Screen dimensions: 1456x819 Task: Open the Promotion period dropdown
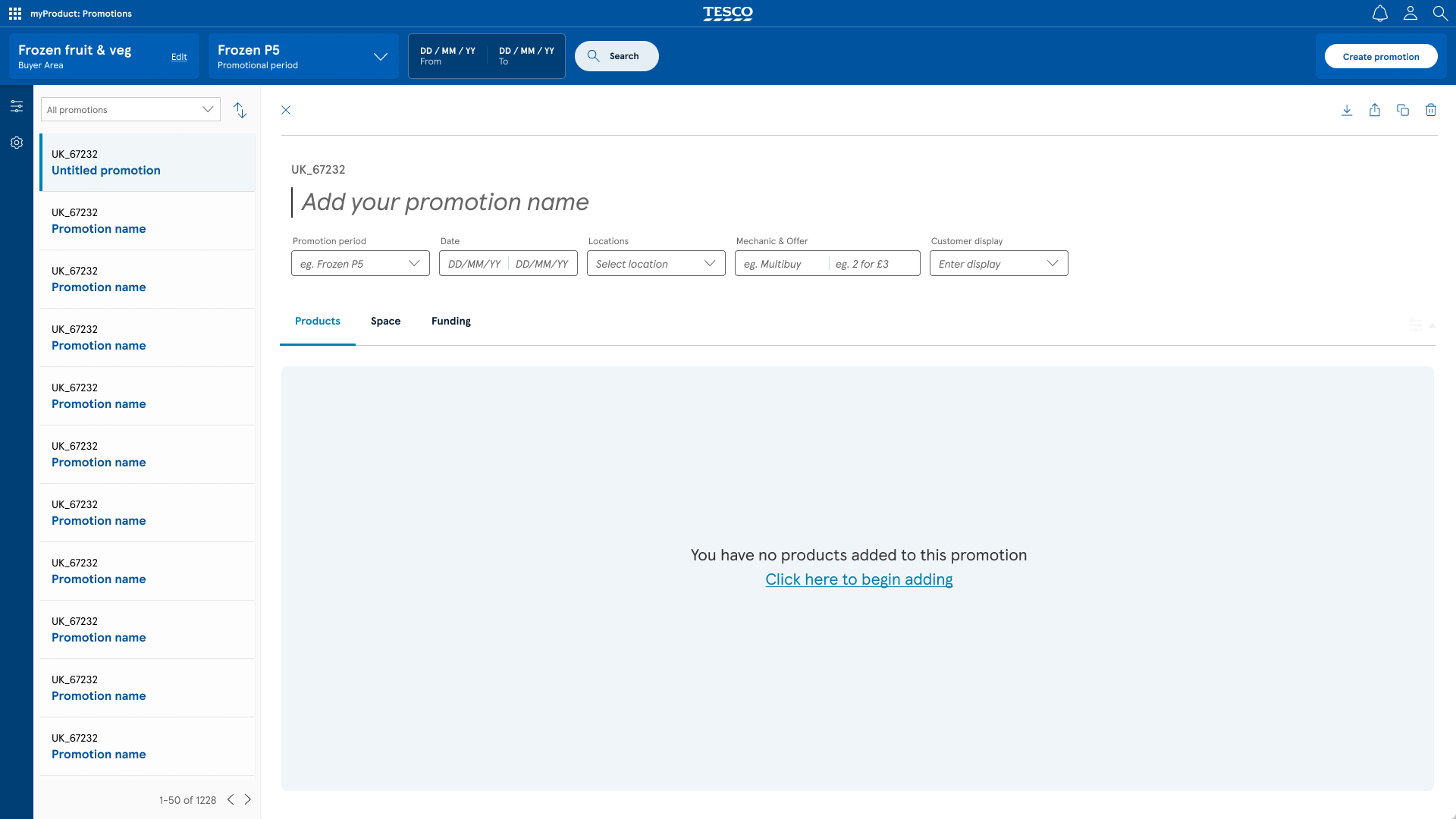360,263
